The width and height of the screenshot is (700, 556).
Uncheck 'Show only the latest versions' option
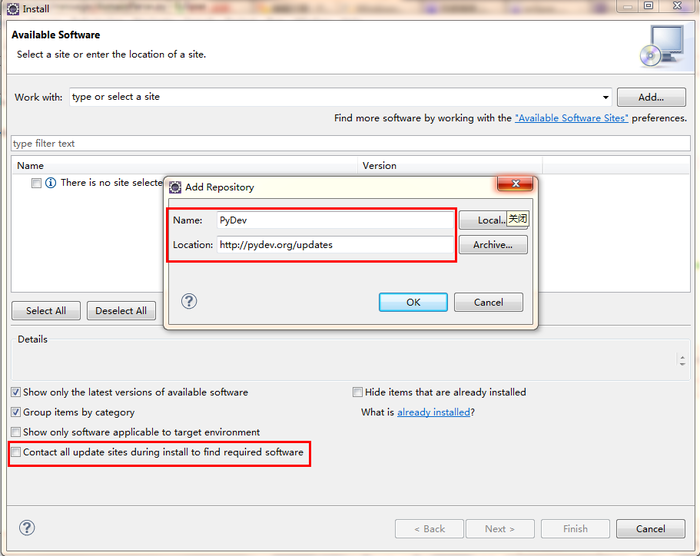pyautogui.click(x=15, y=392)
